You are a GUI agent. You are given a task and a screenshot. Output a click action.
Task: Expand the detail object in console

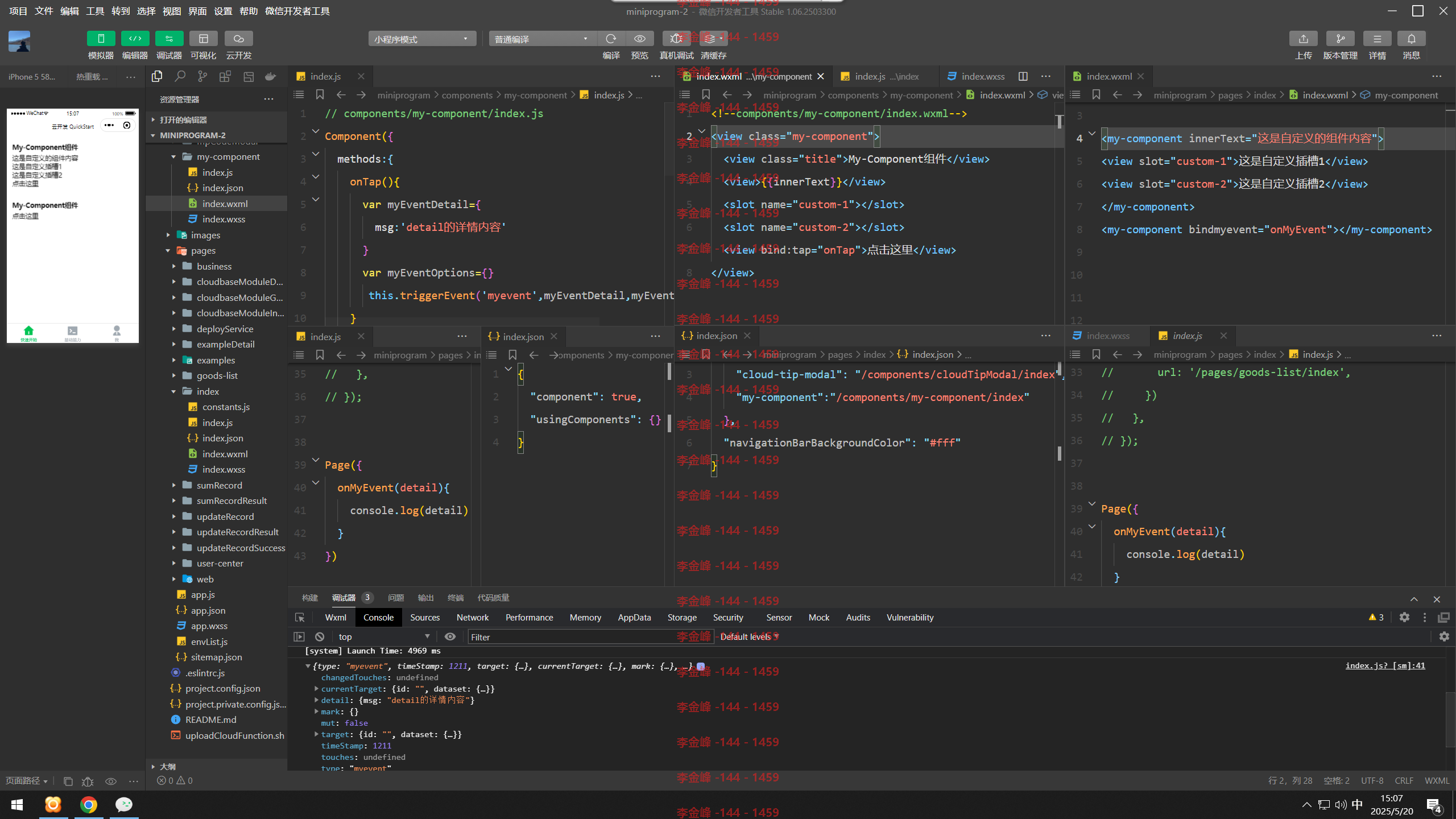317,700
